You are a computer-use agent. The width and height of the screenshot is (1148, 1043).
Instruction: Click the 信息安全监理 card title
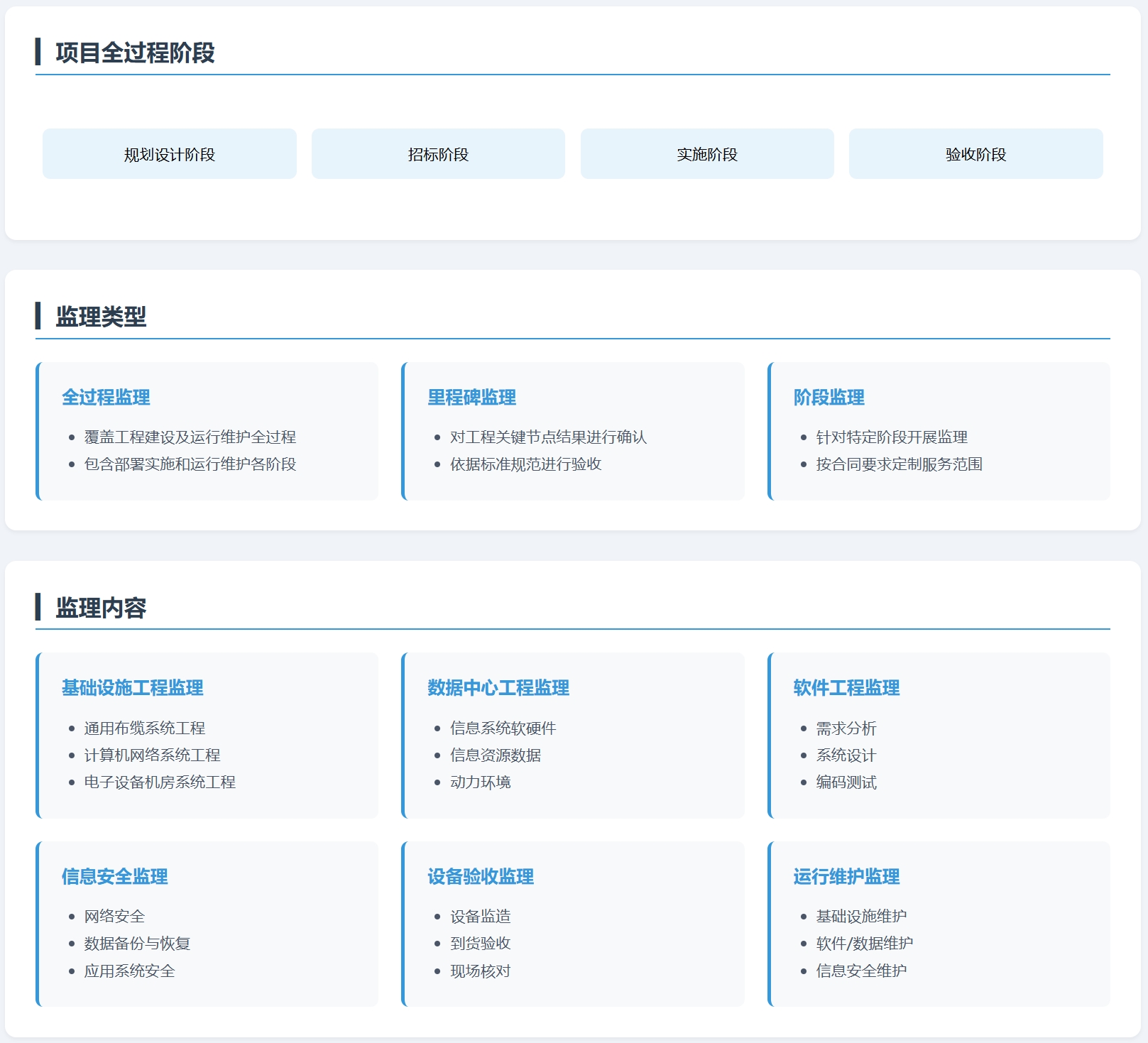(114, 877)
